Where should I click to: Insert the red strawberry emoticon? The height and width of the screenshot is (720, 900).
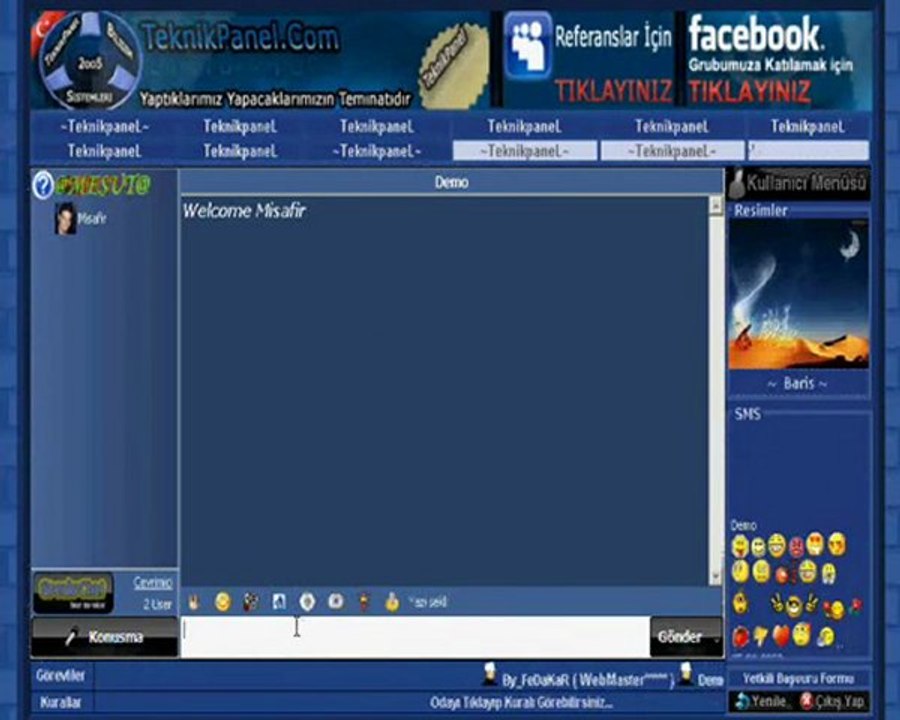(740, 637)
